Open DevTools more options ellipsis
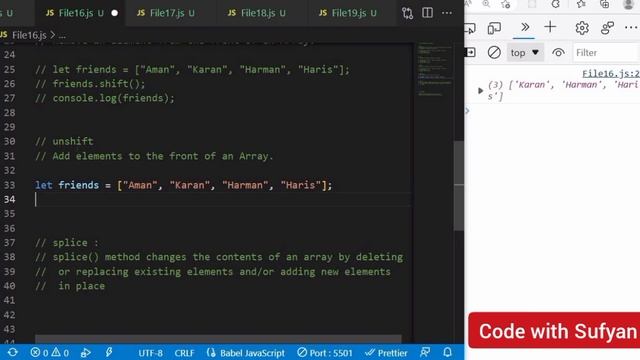Image resolution: width=640 pixels, height=360 pixels. 631,28
